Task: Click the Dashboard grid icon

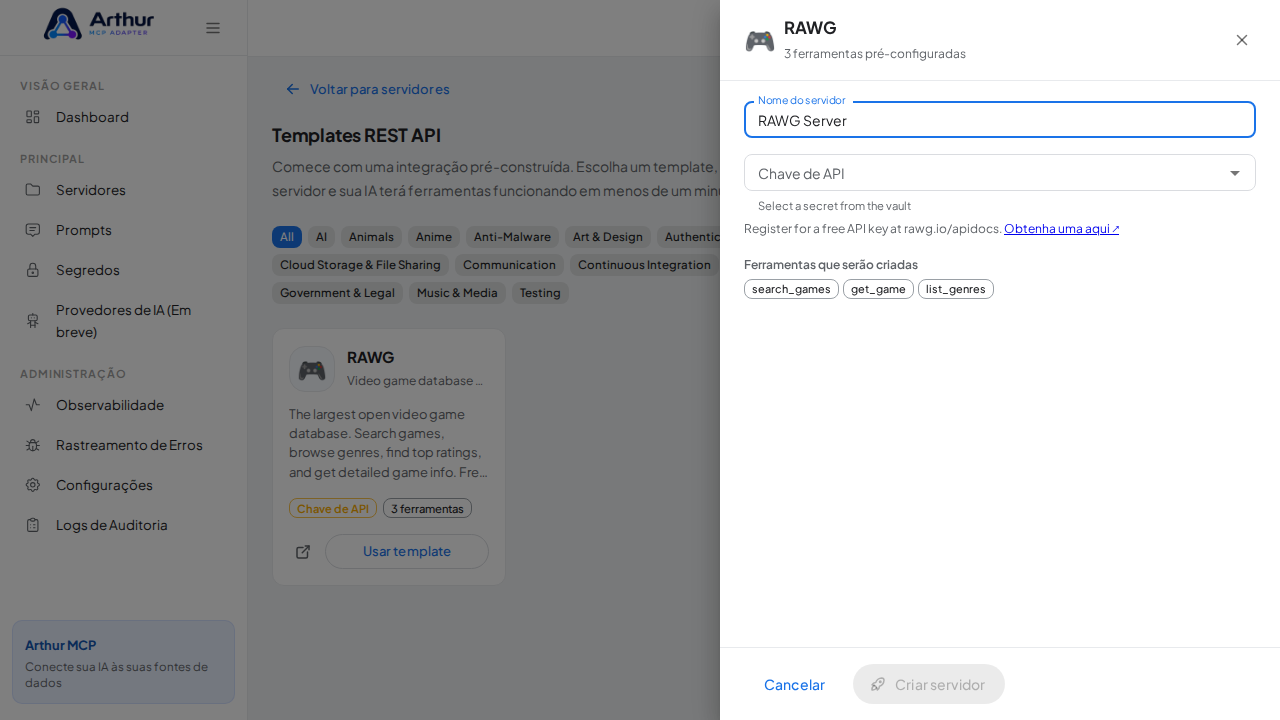Action: click(33, 117)
